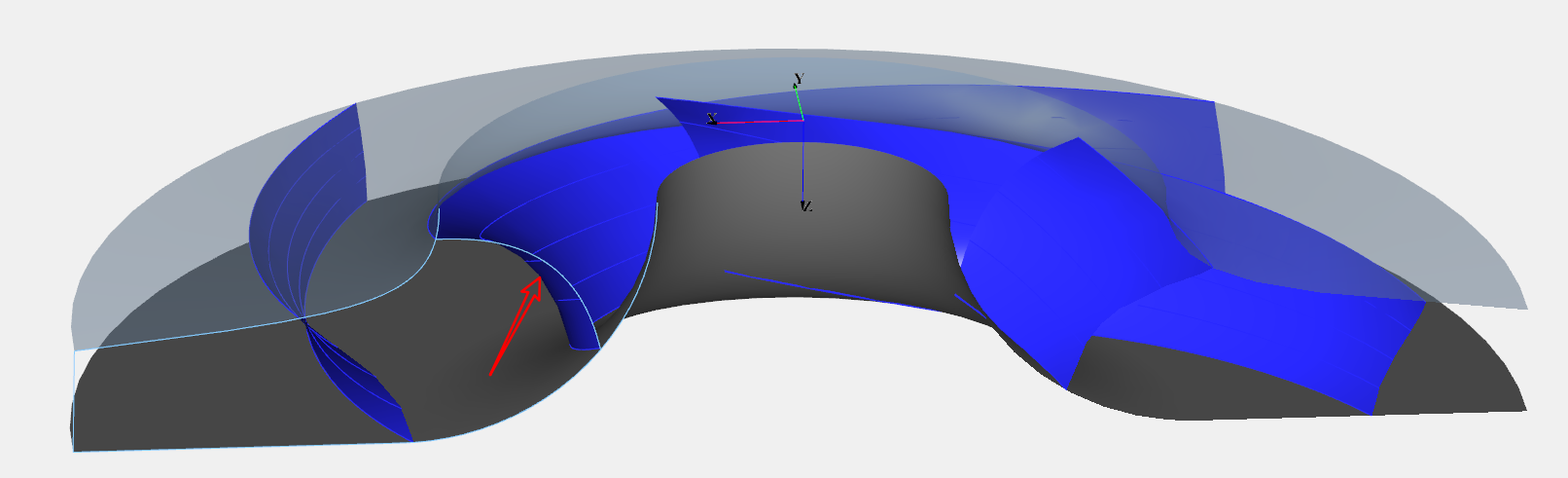
Task: Pick the dark gray hub floor at bottom left
Action: click(195, 399)
